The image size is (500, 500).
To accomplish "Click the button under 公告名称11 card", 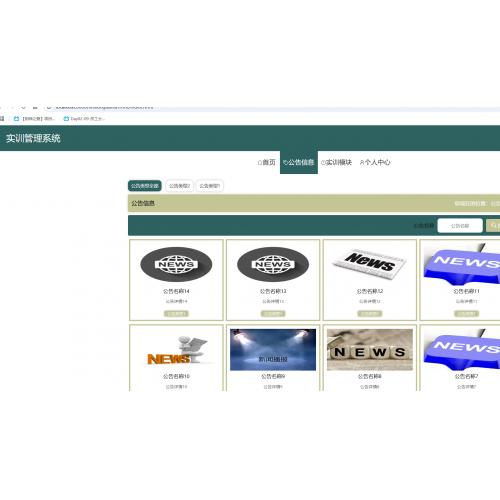I will 466,313.
